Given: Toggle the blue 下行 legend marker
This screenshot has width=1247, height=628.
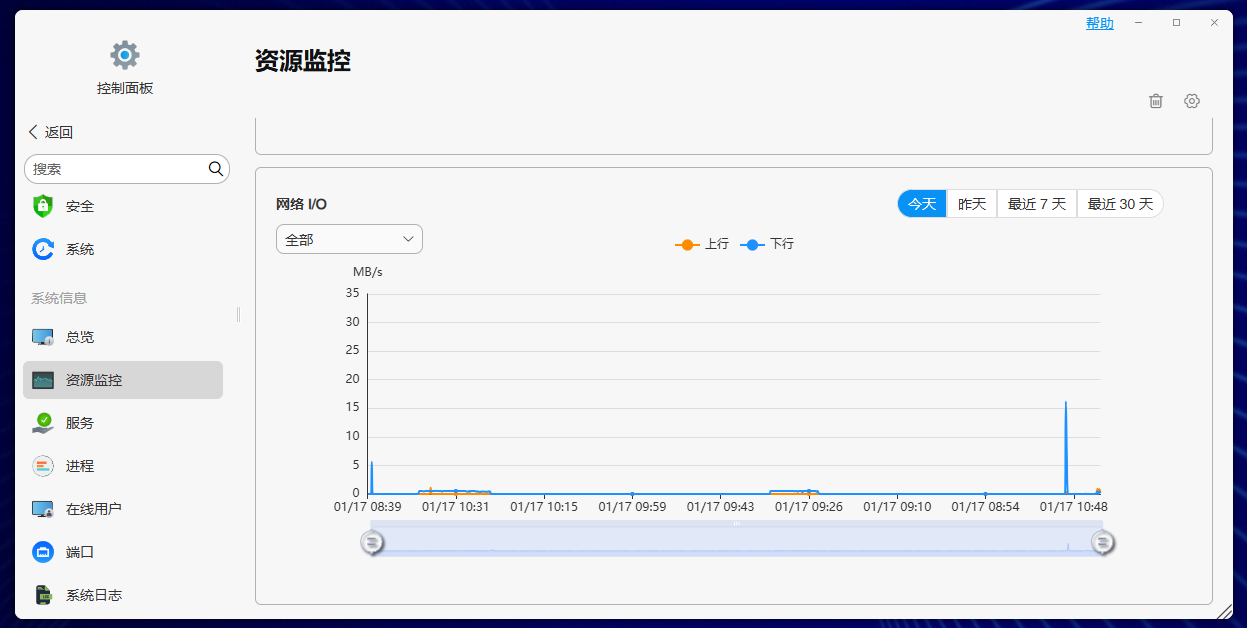Looking at the screenshot, I should 752,244.
